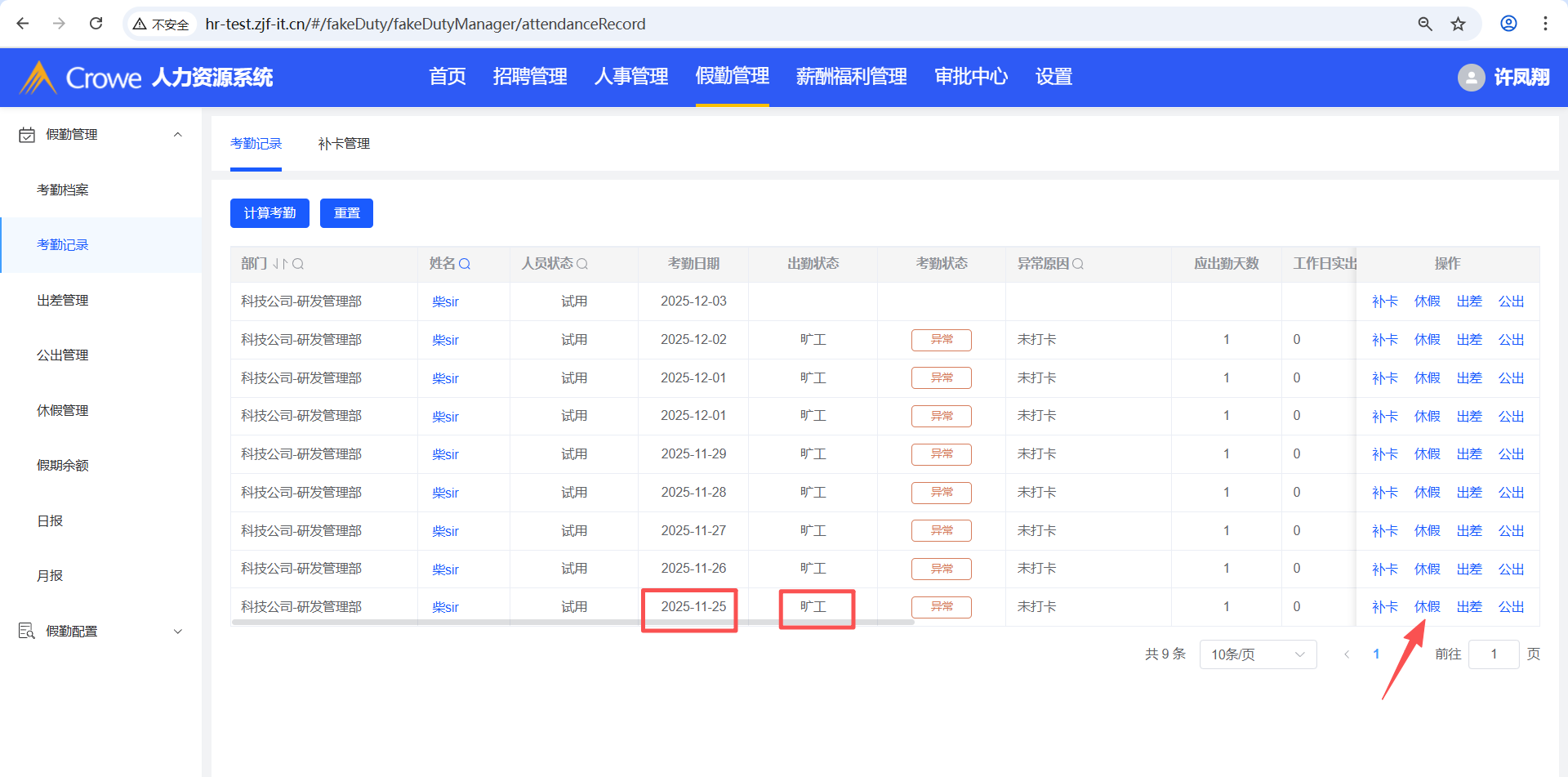Bookmark this page with star icon
This screenshot has width=1568, height=777.
[1458, 24]
